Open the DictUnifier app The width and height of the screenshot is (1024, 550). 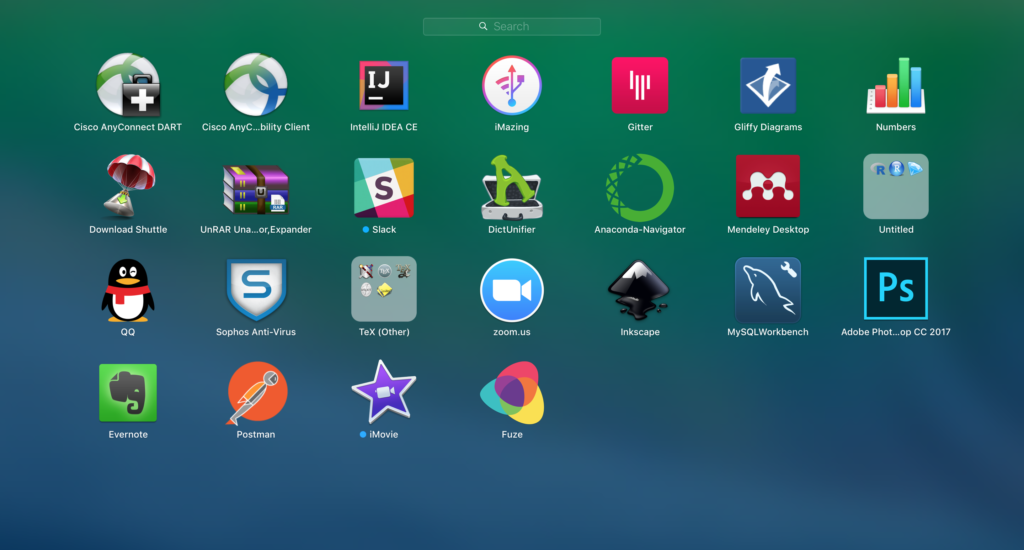click(512, 187)
